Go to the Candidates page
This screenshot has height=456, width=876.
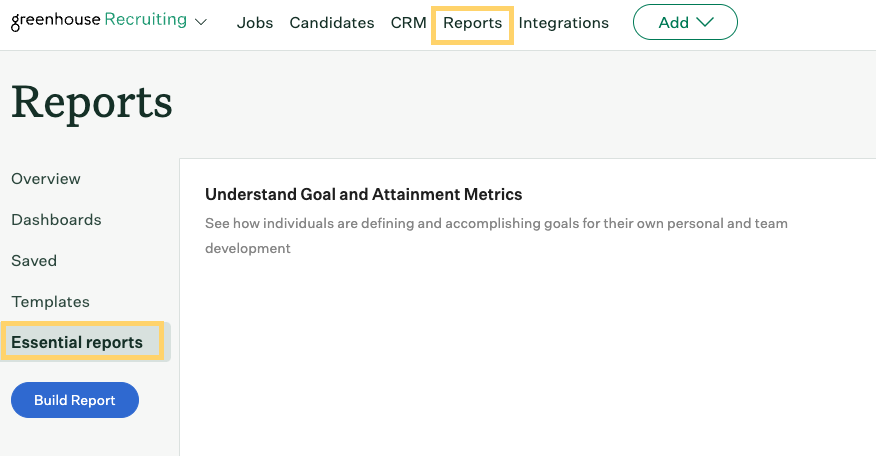pyautogui.click(x=332, y=23)
